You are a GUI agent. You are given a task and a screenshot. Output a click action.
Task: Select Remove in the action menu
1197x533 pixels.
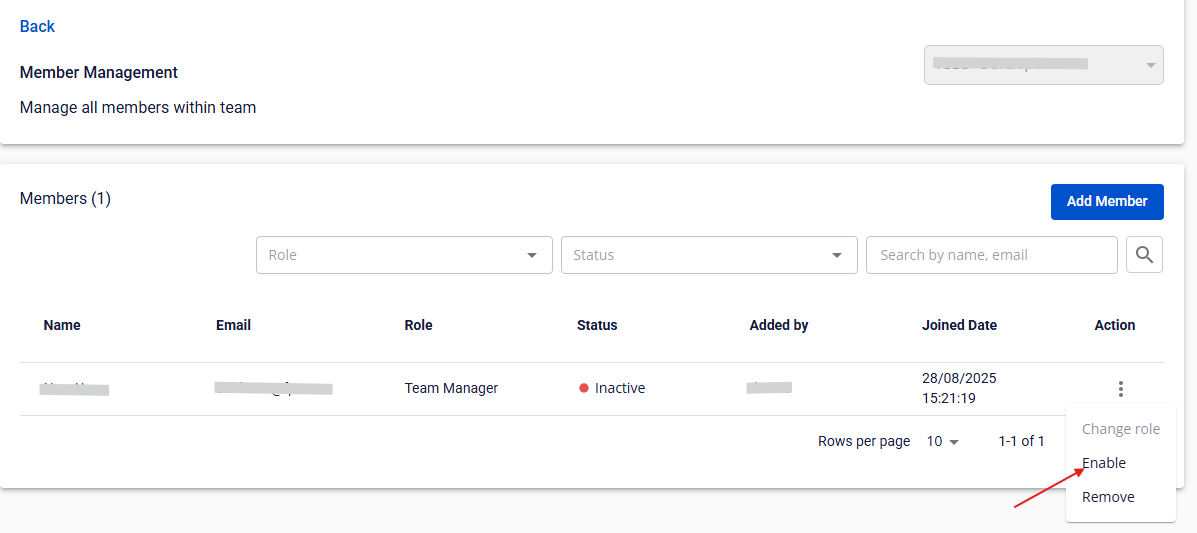pyautogui.click(x=1108, y=497)
